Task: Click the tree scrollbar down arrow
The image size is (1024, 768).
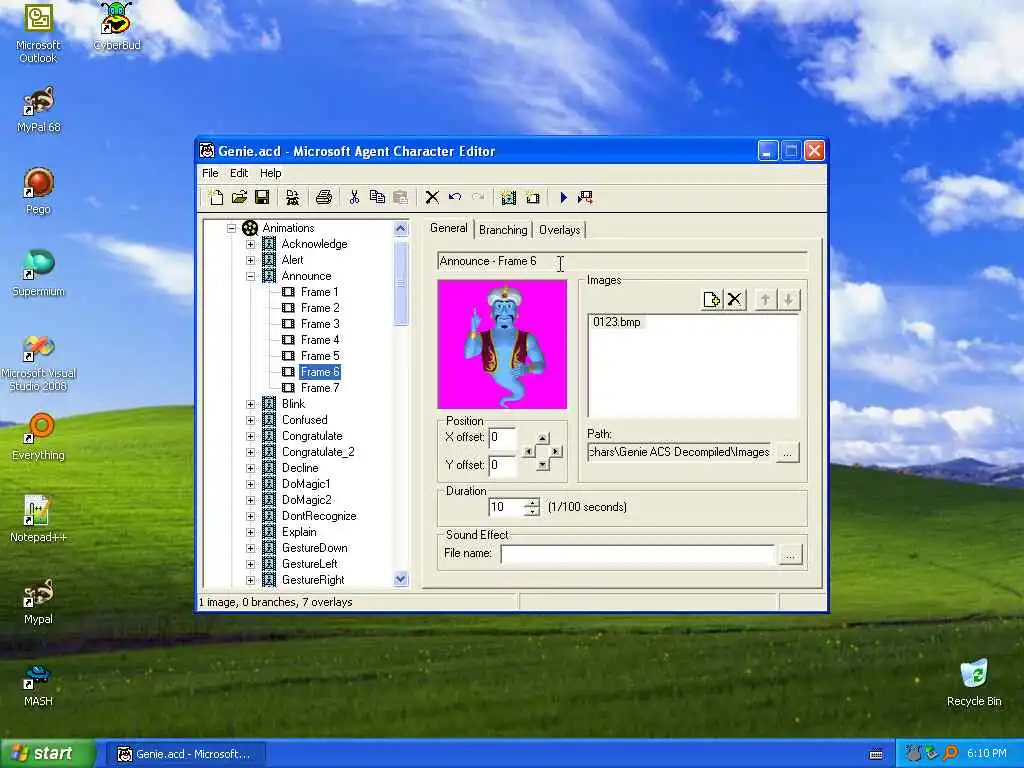Action: [x=401, y=579]
